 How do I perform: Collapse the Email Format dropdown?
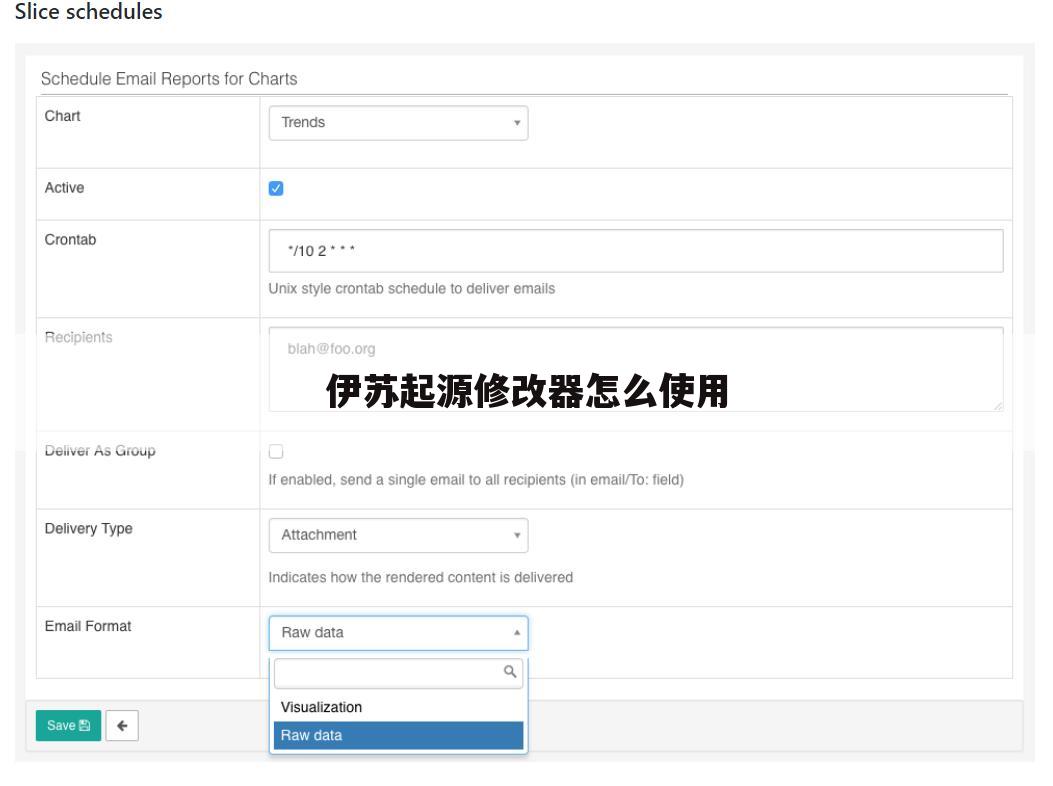[x=398, y=633]
